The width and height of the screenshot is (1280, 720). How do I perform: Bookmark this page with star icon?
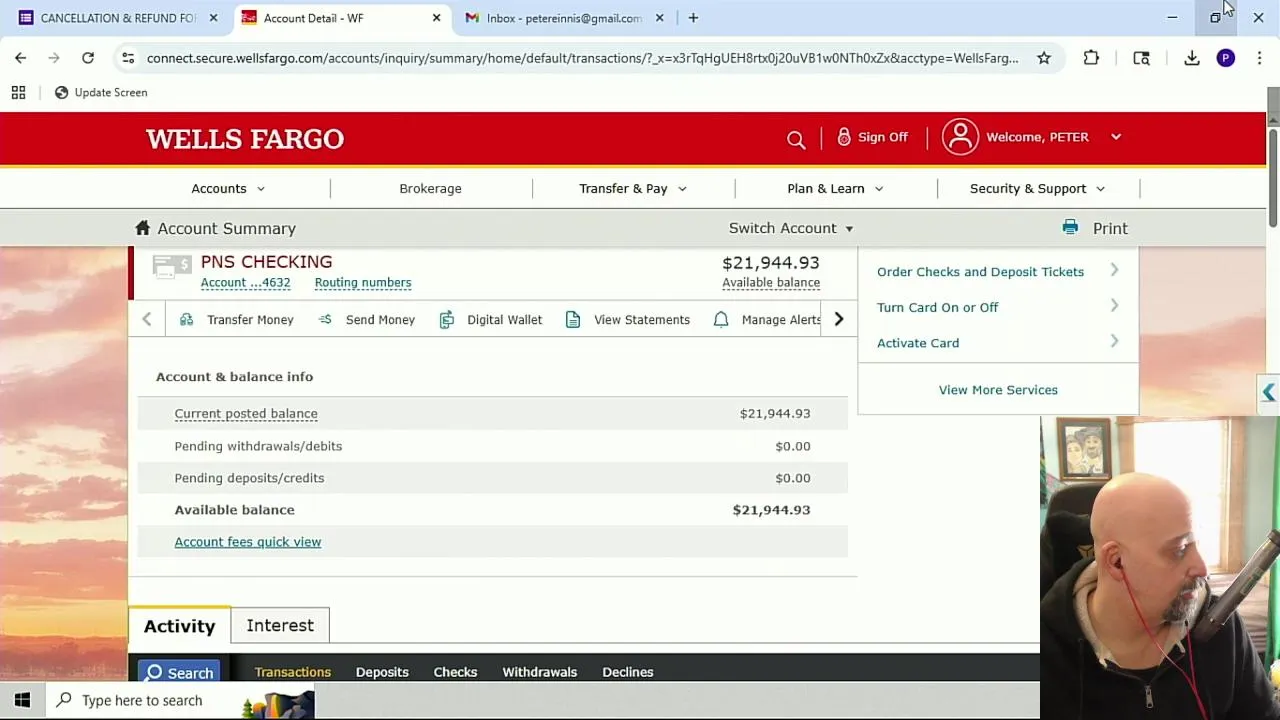tap(1044, 58)
